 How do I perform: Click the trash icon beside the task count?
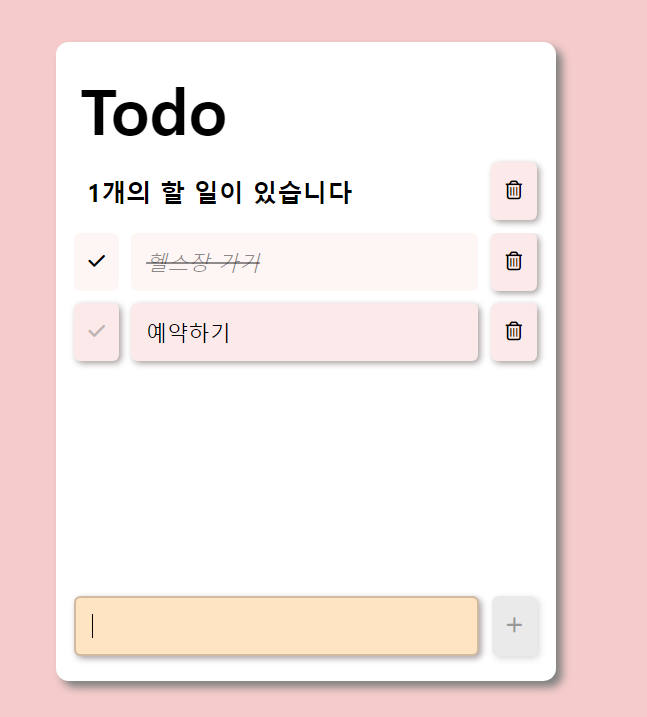click(513, 191)
